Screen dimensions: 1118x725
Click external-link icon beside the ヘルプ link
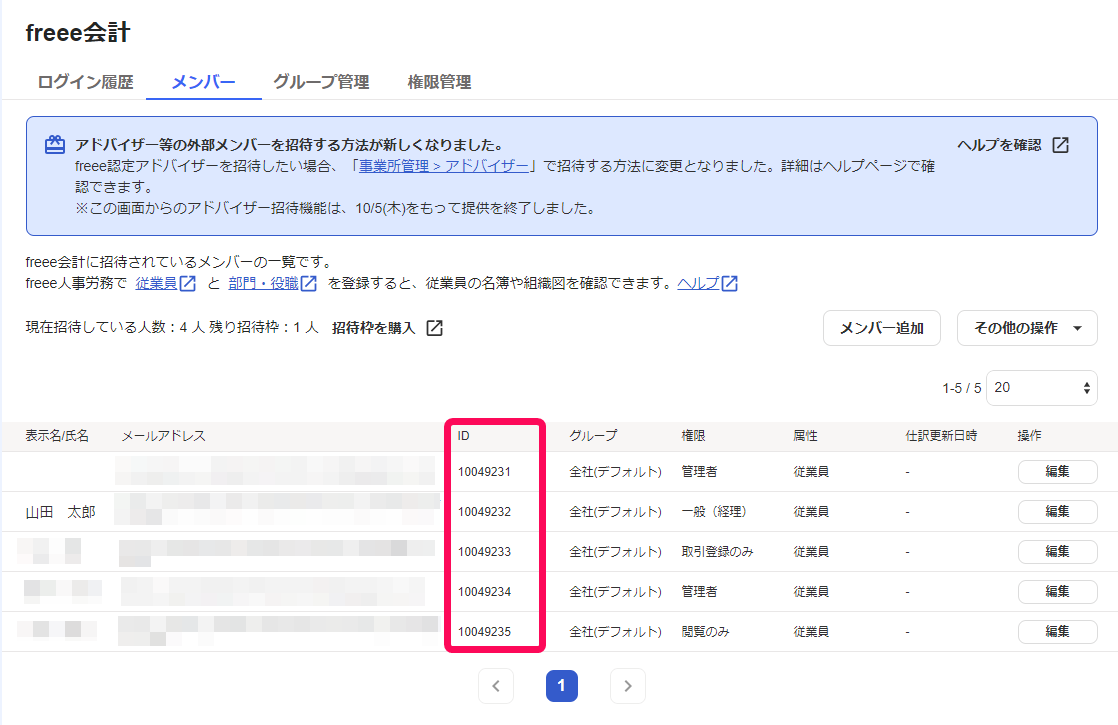[729, 283]
